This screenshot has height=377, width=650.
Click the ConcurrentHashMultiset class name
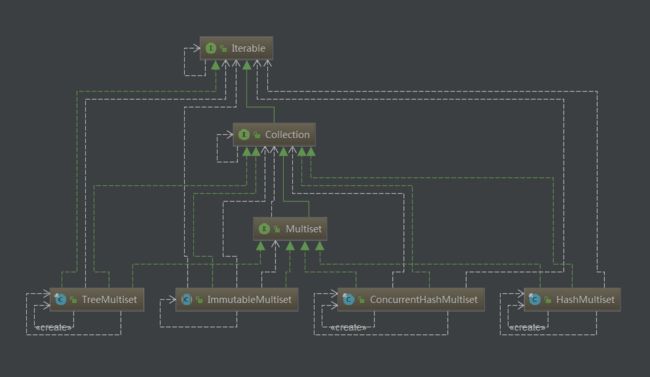[424, 299]
